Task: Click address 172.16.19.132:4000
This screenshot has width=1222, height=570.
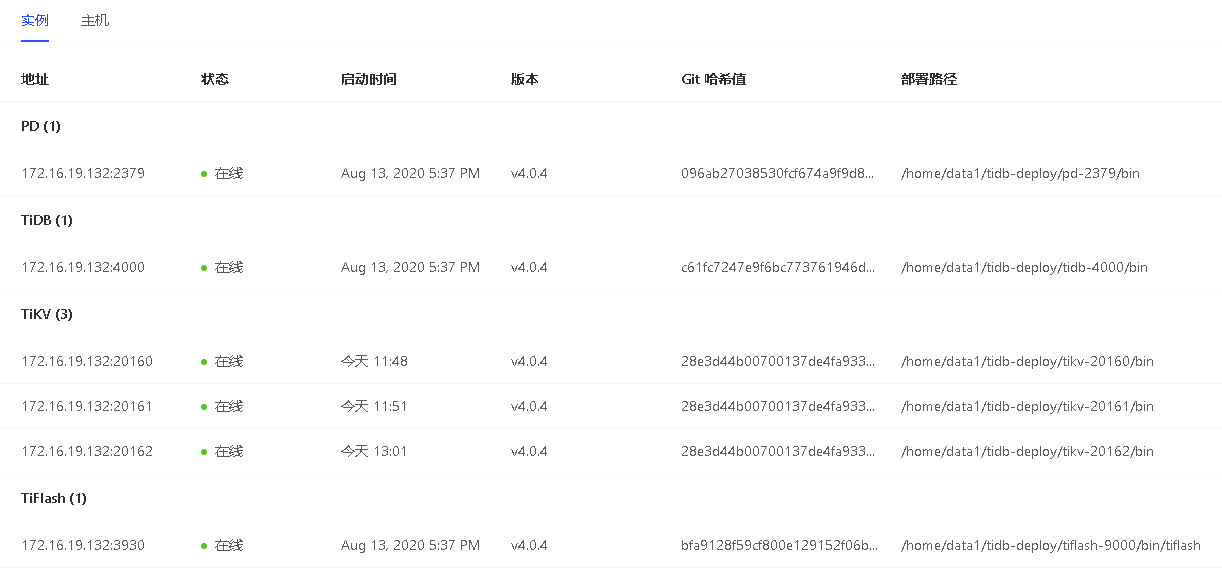Action: click(83, 267)
